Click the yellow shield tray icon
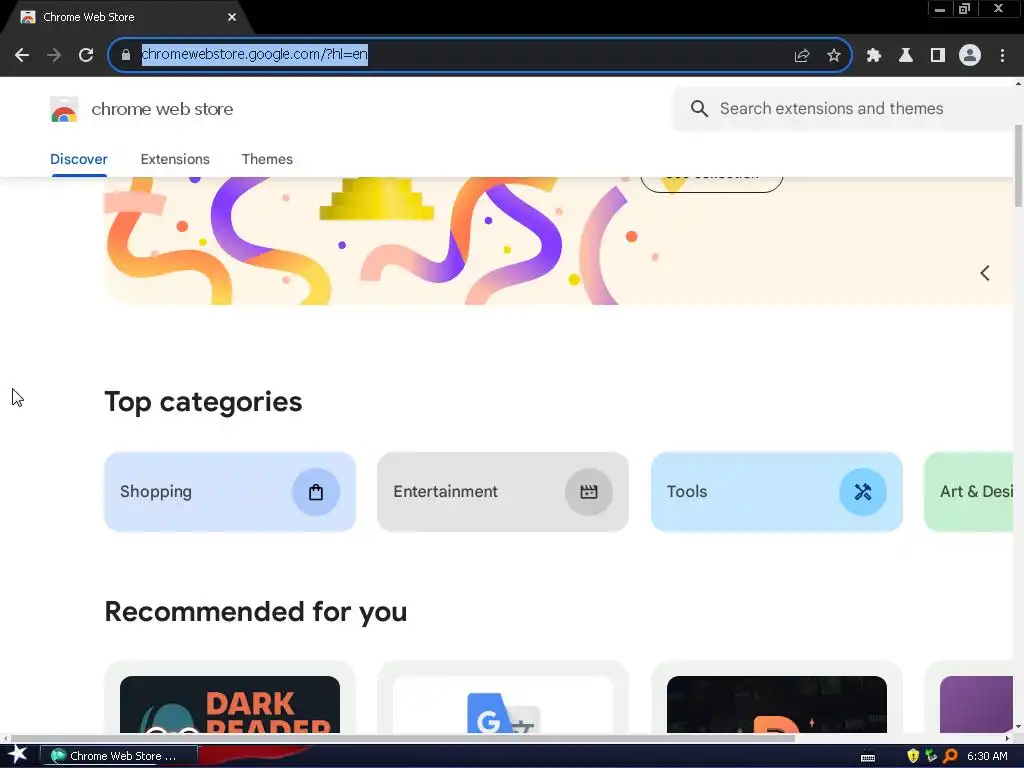The height and width of the screenshot is (768, 1024). pyautogui.click(x=913, y=756)
